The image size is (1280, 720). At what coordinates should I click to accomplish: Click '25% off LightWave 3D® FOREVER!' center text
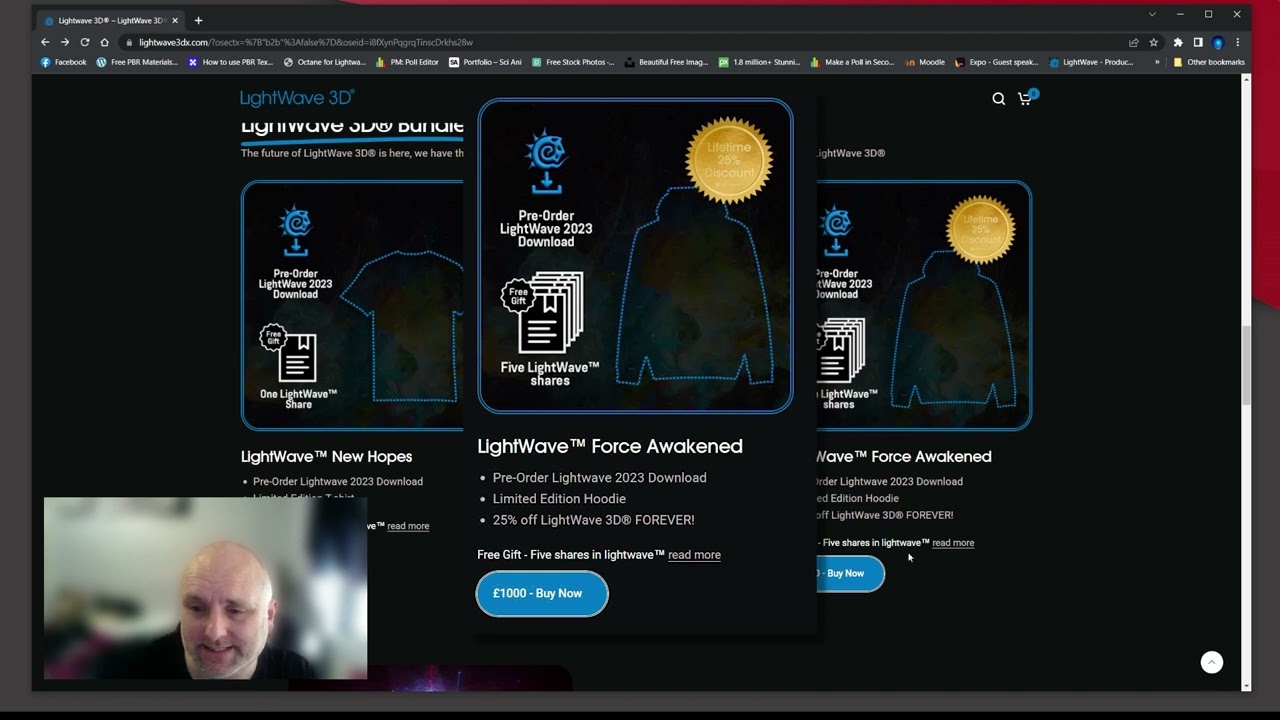pyautogui.click(x=593, y=520)
